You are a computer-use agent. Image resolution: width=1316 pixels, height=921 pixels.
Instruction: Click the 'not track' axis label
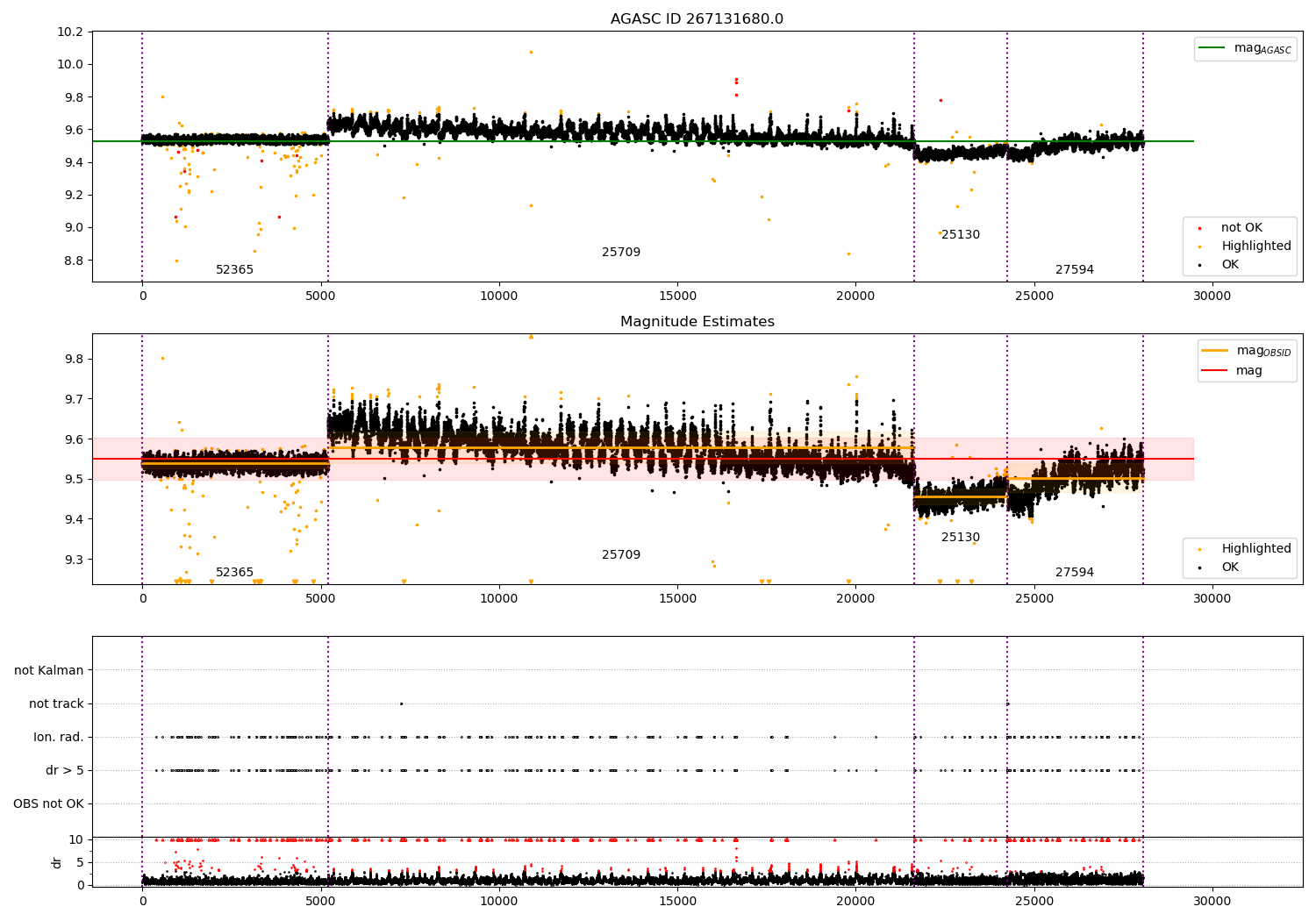click(x=56, y=703)
